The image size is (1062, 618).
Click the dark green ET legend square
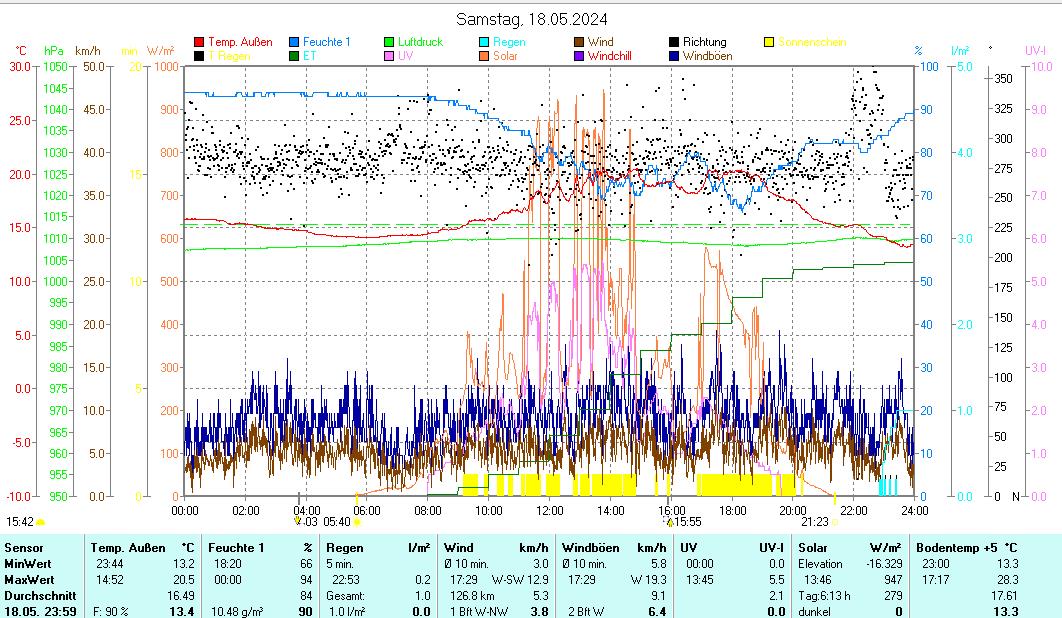coord(294,57)
